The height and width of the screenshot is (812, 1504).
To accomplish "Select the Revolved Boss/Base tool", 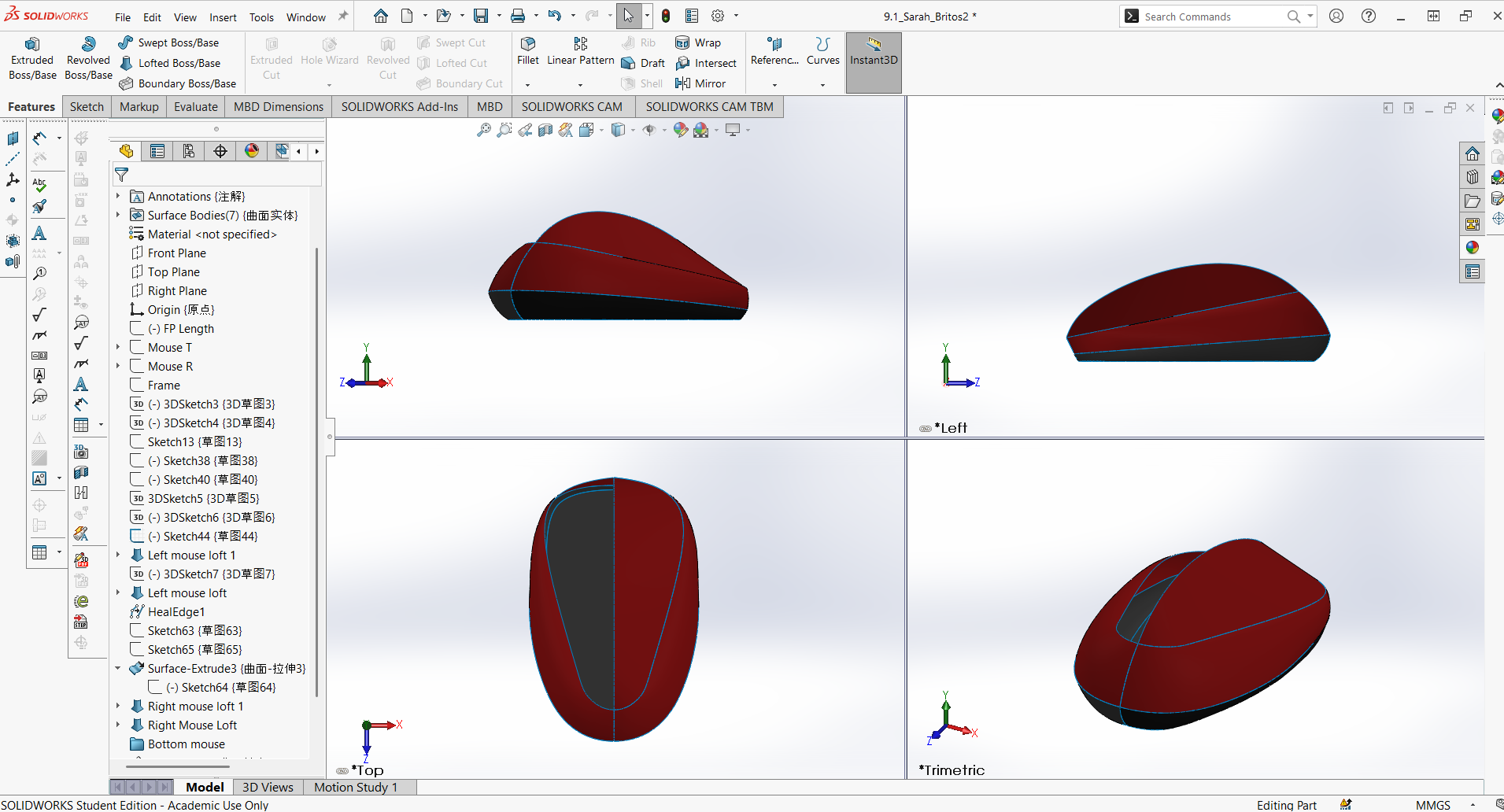I will click(x=88, y=58).
